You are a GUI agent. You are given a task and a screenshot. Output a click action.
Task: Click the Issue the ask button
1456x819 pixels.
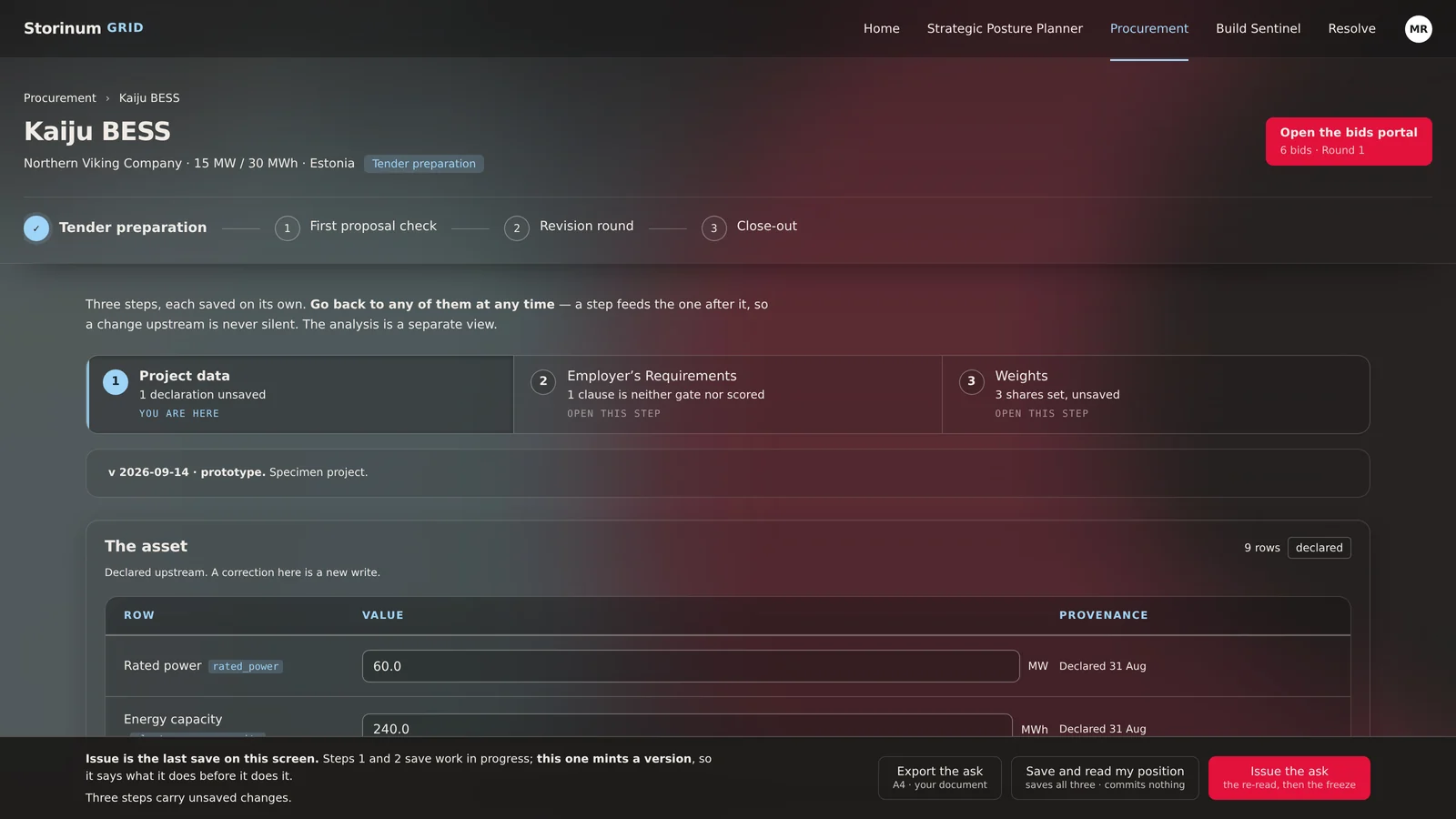(x=1289, y=778)
